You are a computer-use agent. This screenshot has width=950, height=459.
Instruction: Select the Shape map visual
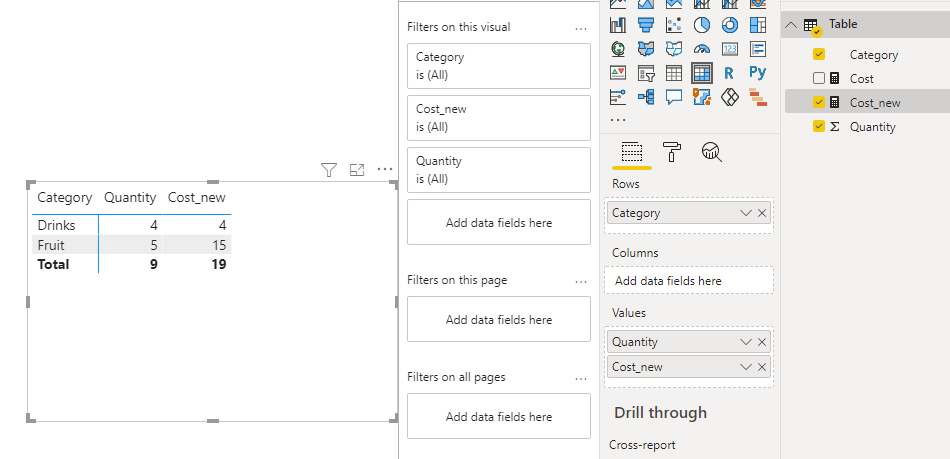(674, 48)
